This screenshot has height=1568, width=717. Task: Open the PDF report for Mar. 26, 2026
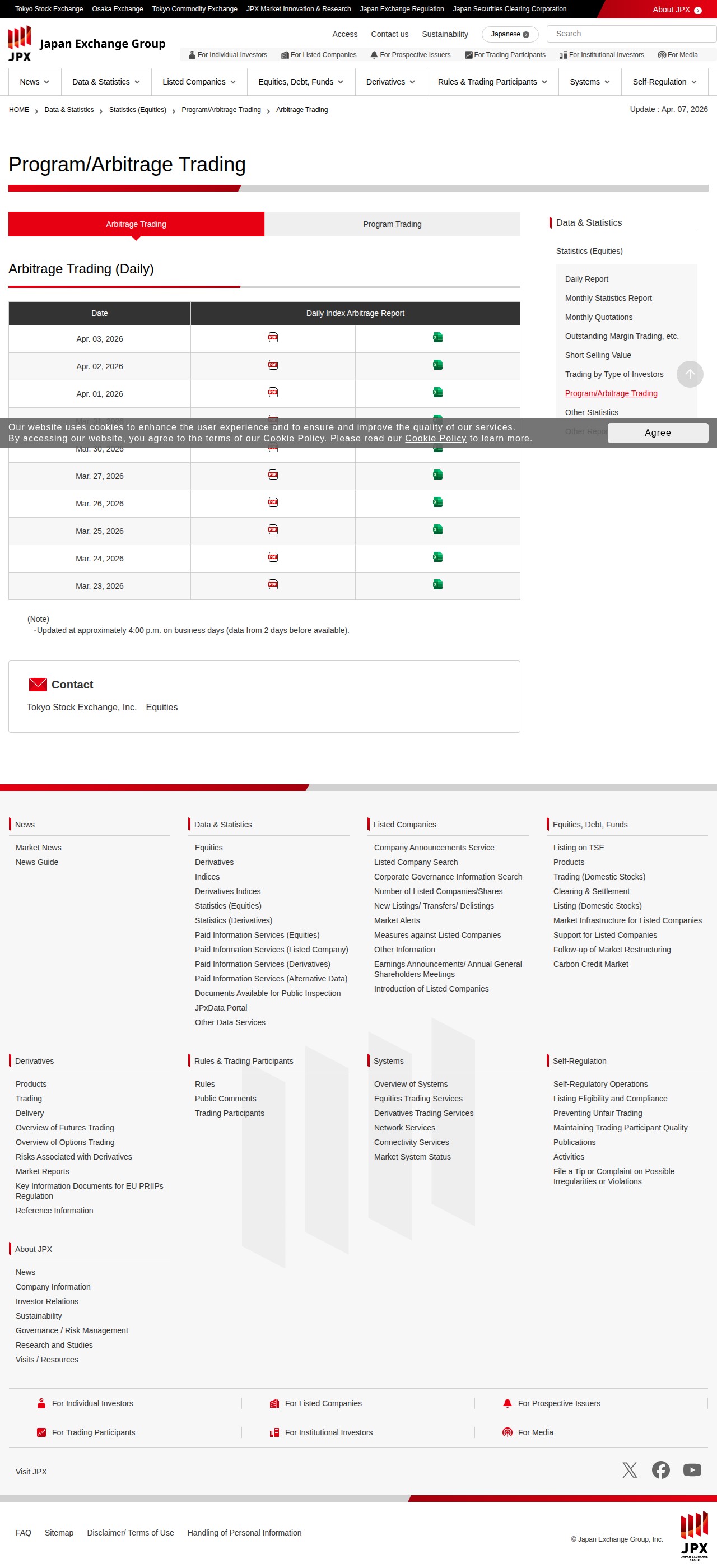pyautogui.click(x=273, y=501)
